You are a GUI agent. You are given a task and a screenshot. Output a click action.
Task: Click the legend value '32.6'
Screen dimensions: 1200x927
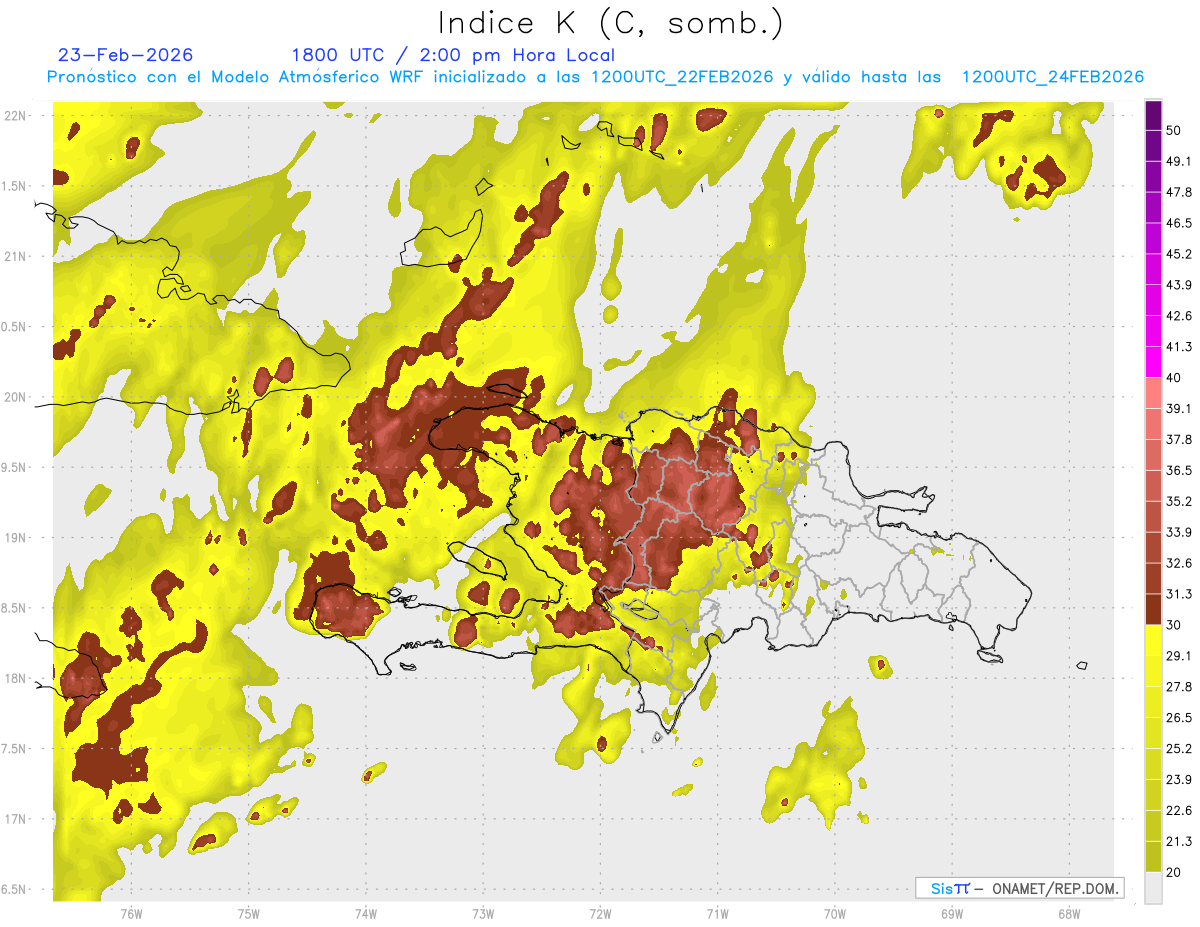click(1179, 563)
